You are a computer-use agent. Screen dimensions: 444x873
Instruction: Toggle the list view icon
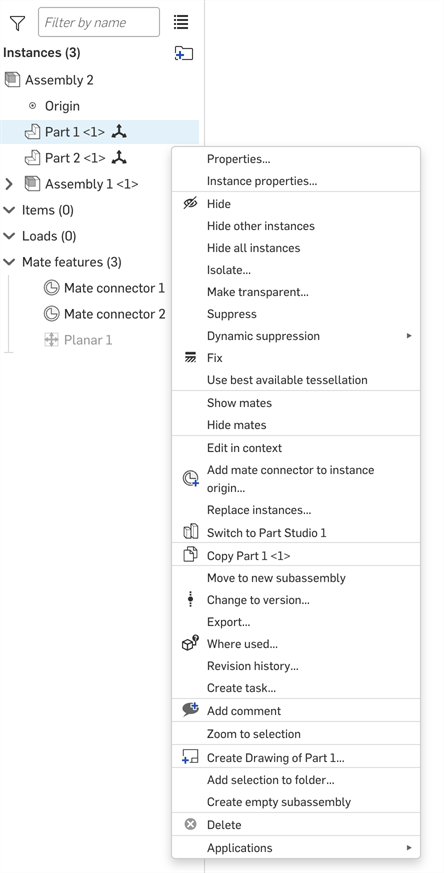click(181, 22)
